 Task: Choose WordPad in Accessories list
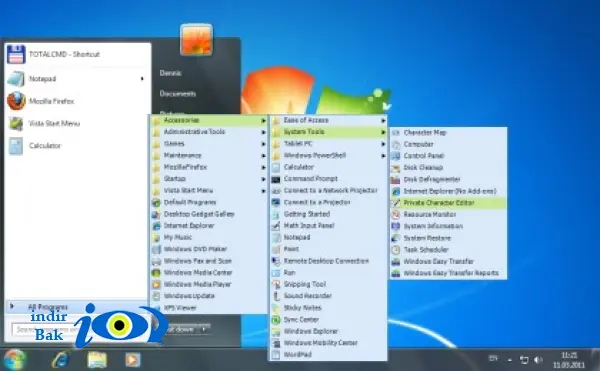(x=329, y=355)
